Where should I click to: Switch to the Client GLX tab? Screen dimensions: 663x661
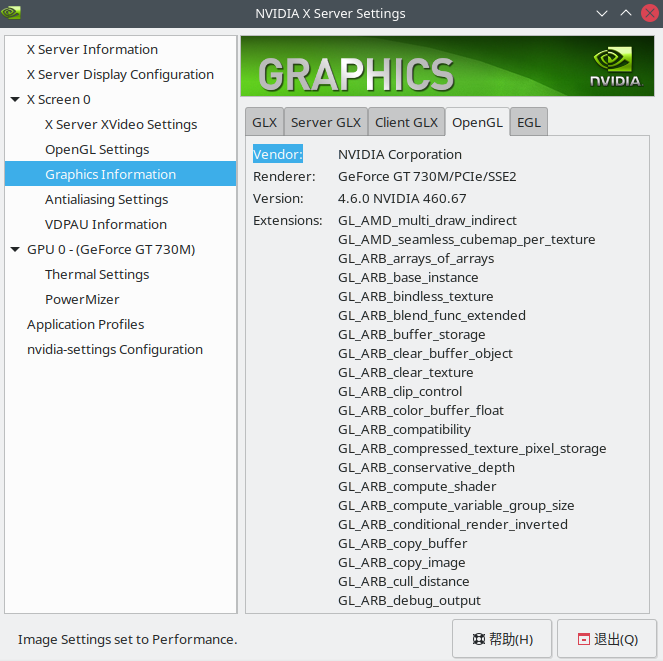pos(406,122)
